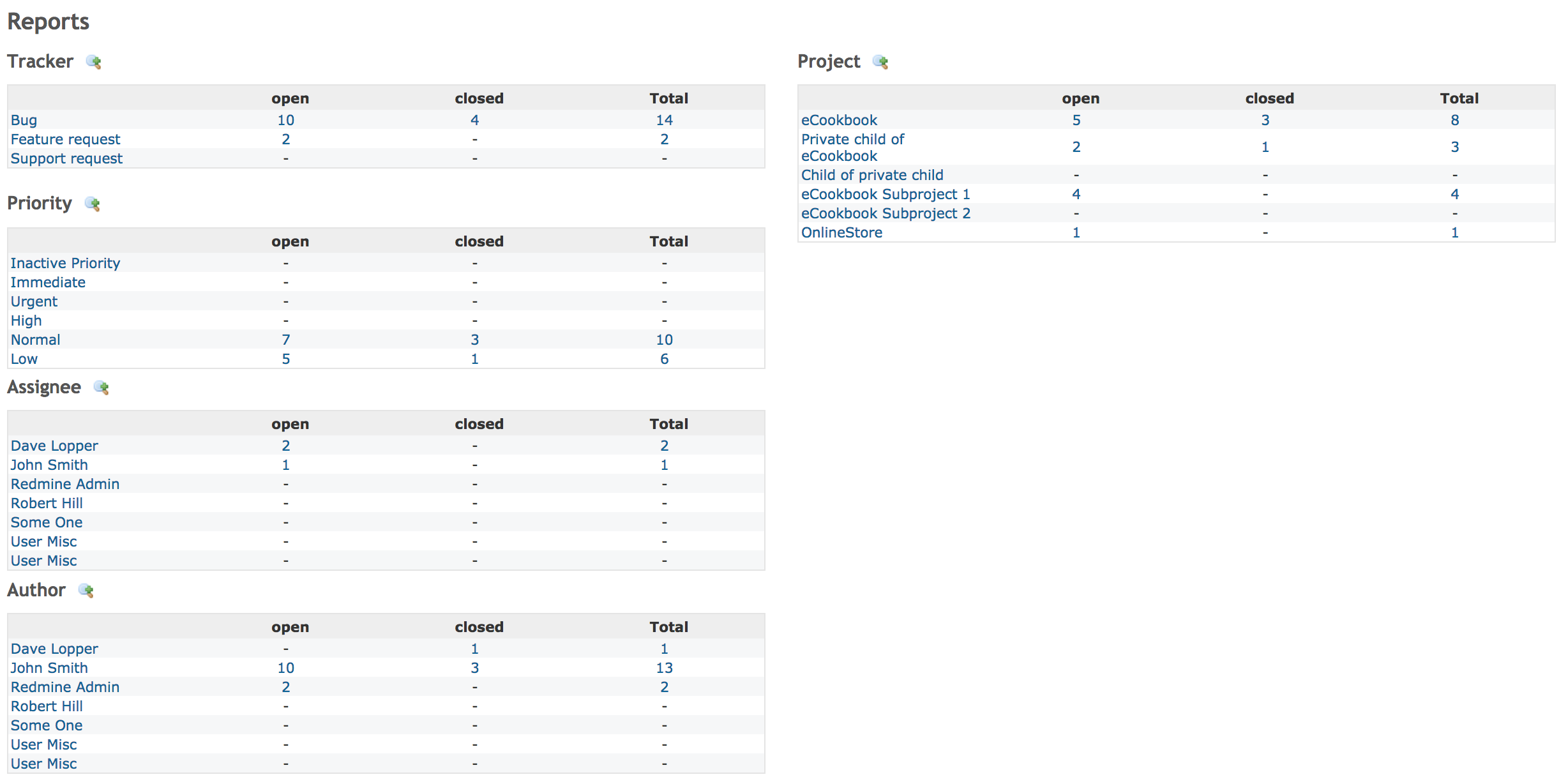Click open count 5 for Low priority
This screenshot has height=777, width=1568.
(x=286, y=359)
